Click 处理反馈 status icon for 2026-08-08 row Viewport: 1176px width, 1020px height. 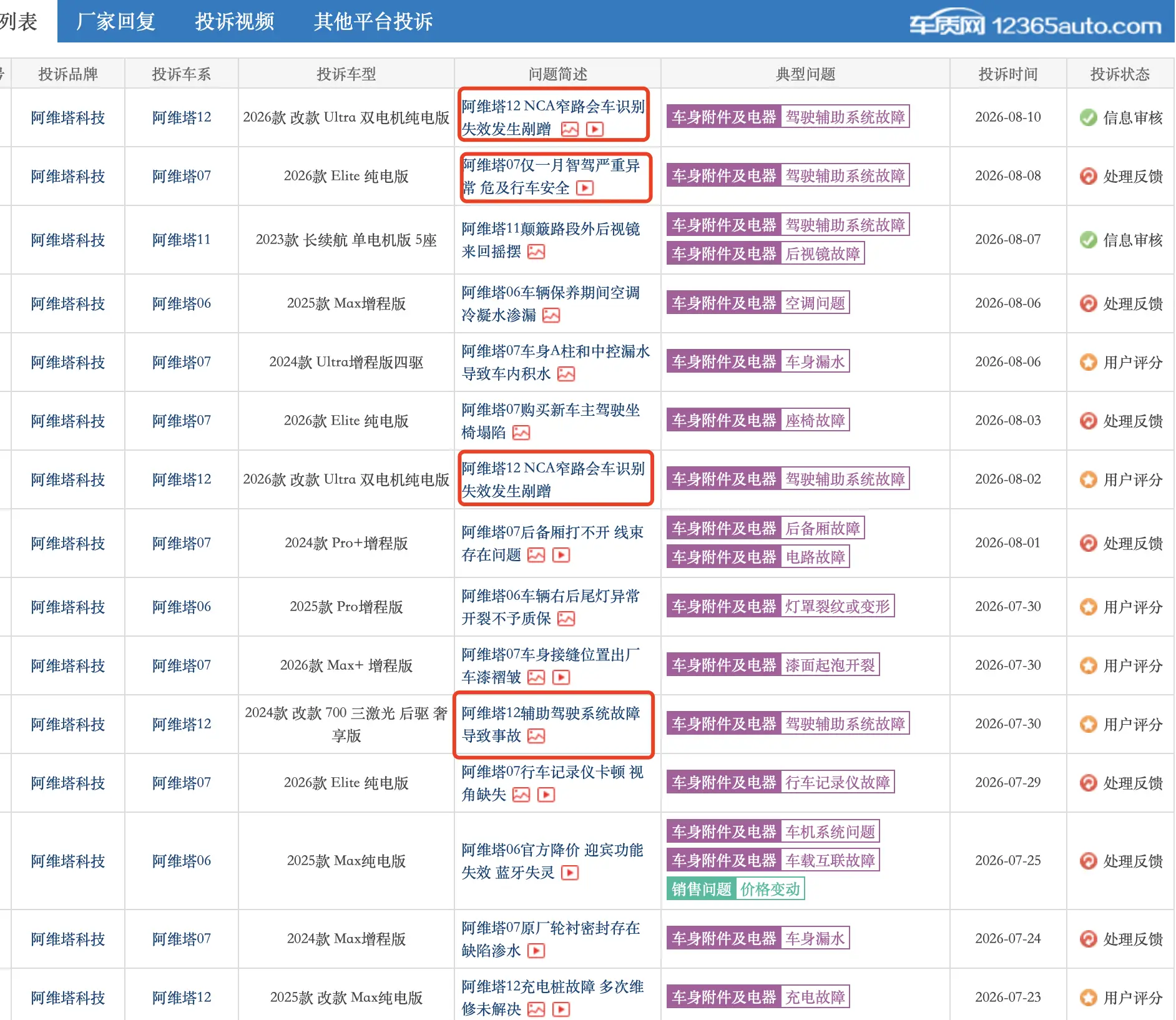coord(1088,176)
